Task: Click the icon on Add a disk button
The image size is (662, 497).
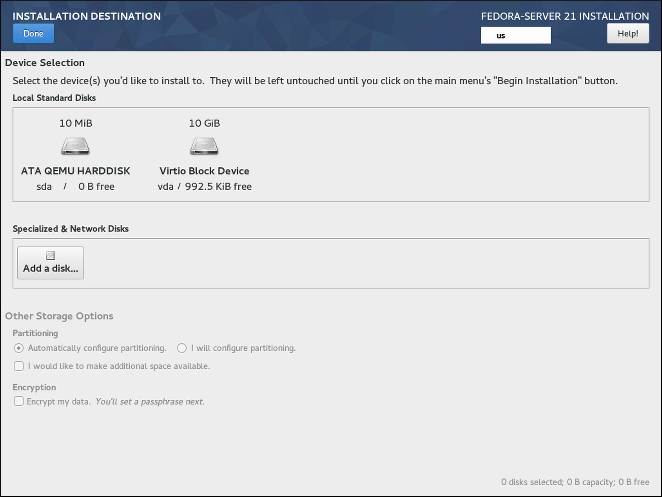Action: [x=50, y=255]
